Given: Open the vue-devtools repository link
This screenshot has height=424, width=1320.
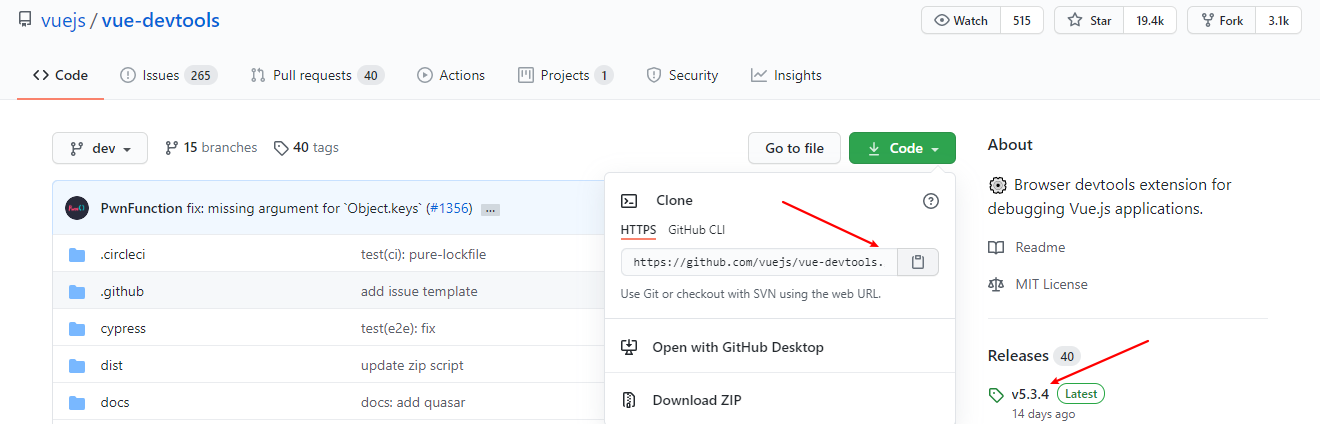Looking at the screenshot, I should point(160,20).
